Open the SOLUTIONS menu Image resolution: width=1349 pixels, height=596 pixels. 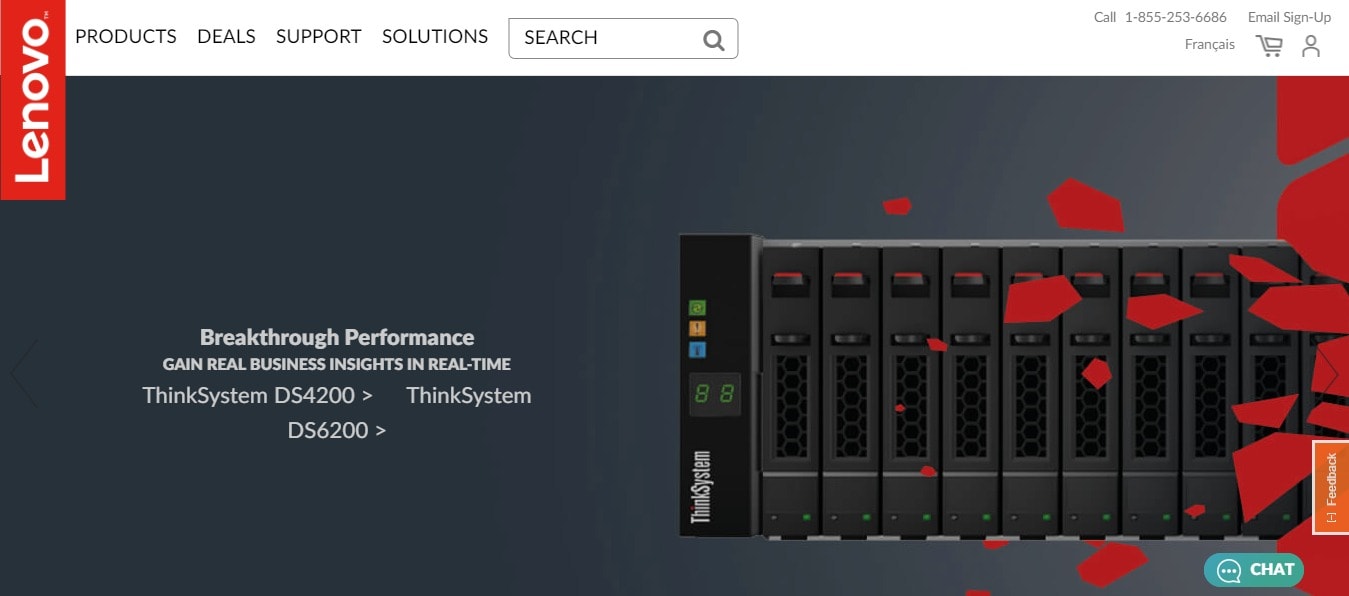(x=435, y=37)
